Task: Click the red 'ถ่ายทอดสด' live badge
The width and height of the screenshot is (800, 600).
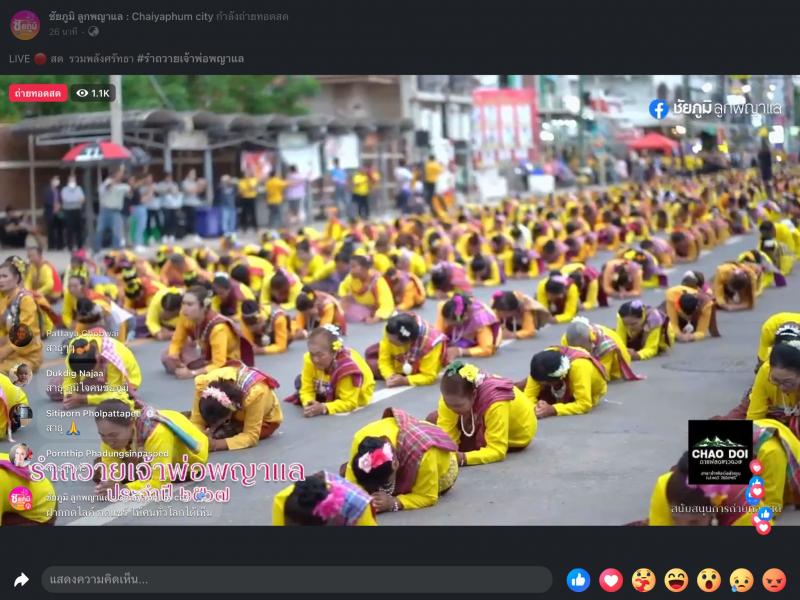Action: click(38, 93)
